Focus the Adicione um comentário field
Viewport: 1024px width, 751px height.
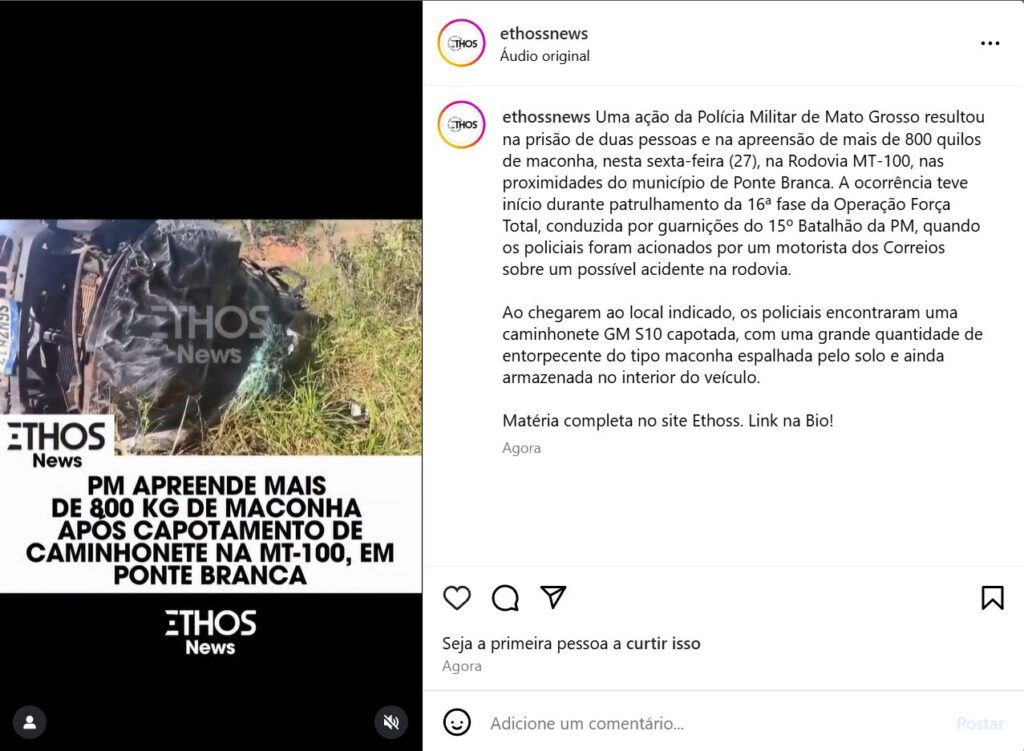pos(718,723)
